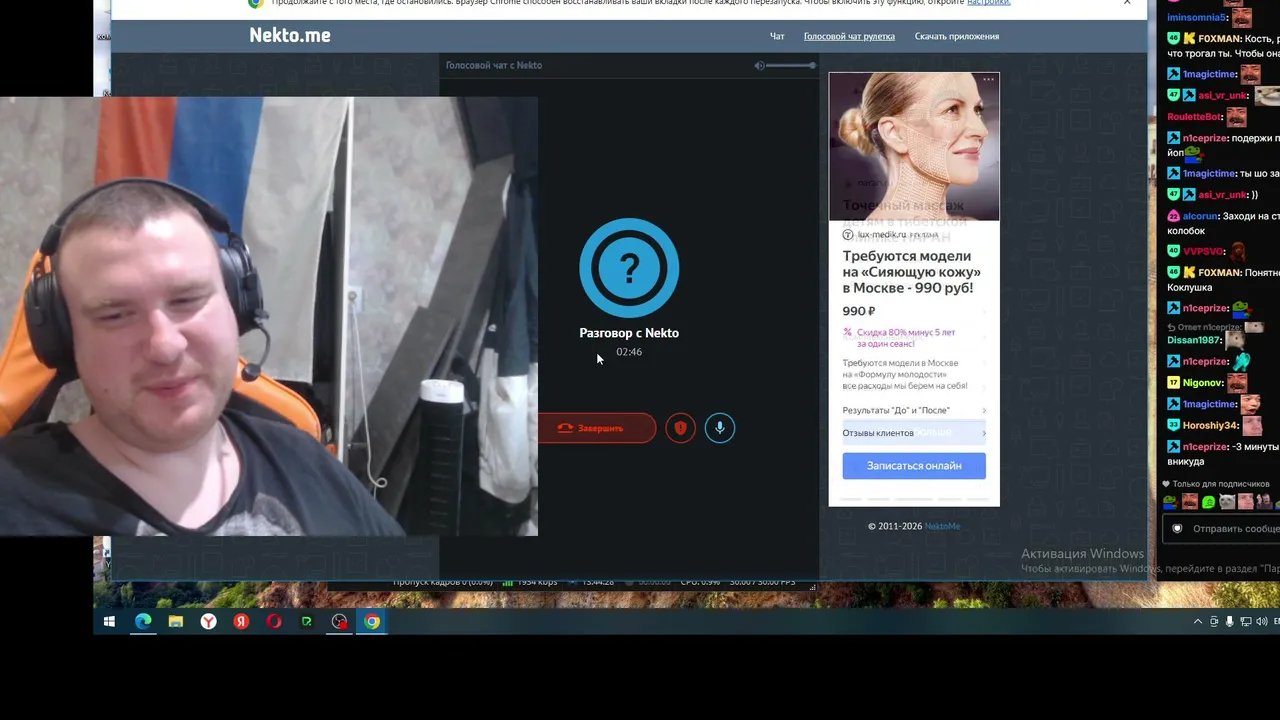Click username VVPSVO in chat

(x=1204, y=252)
